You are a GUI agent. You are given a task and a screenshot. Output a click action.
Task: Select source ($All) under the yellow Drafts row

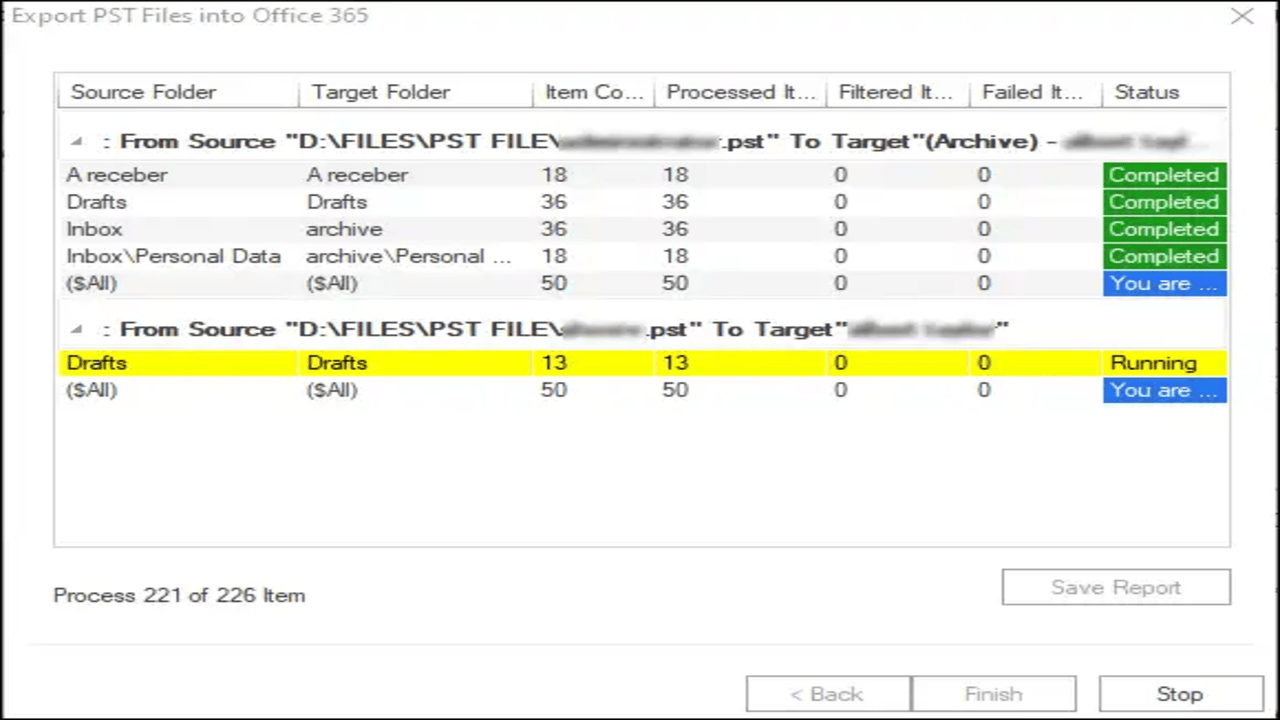coord(91,390)
